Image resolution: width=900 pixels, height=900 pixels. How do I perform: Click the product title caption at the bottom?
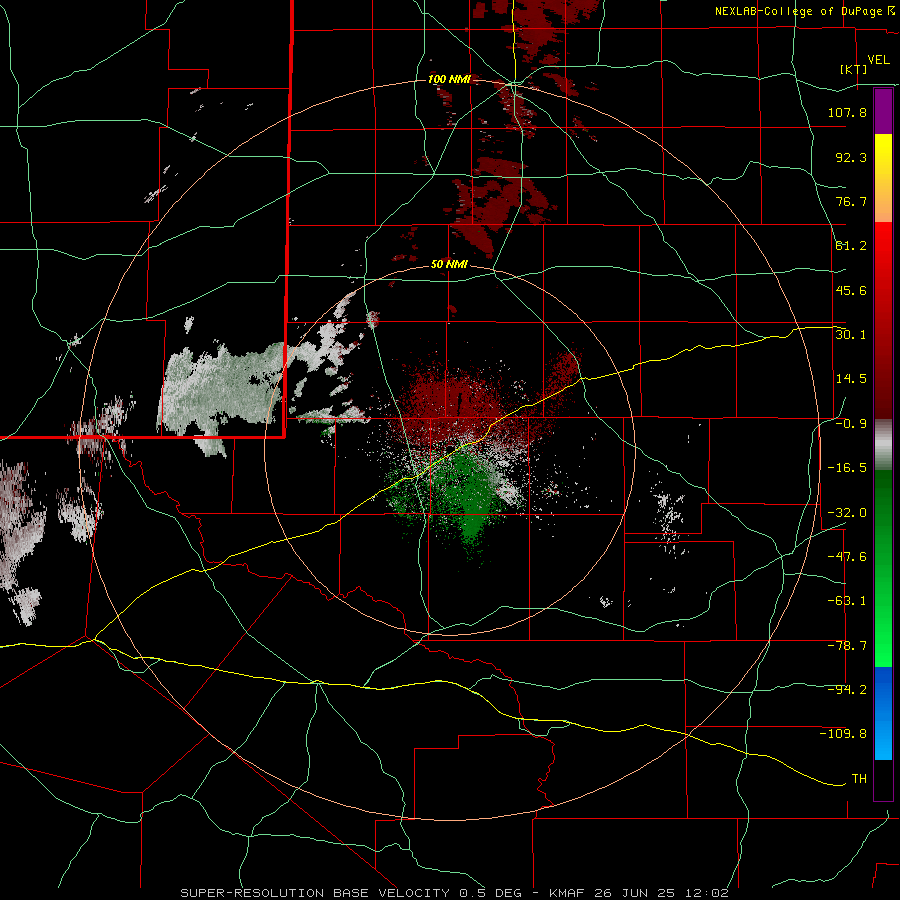point(455,893)
